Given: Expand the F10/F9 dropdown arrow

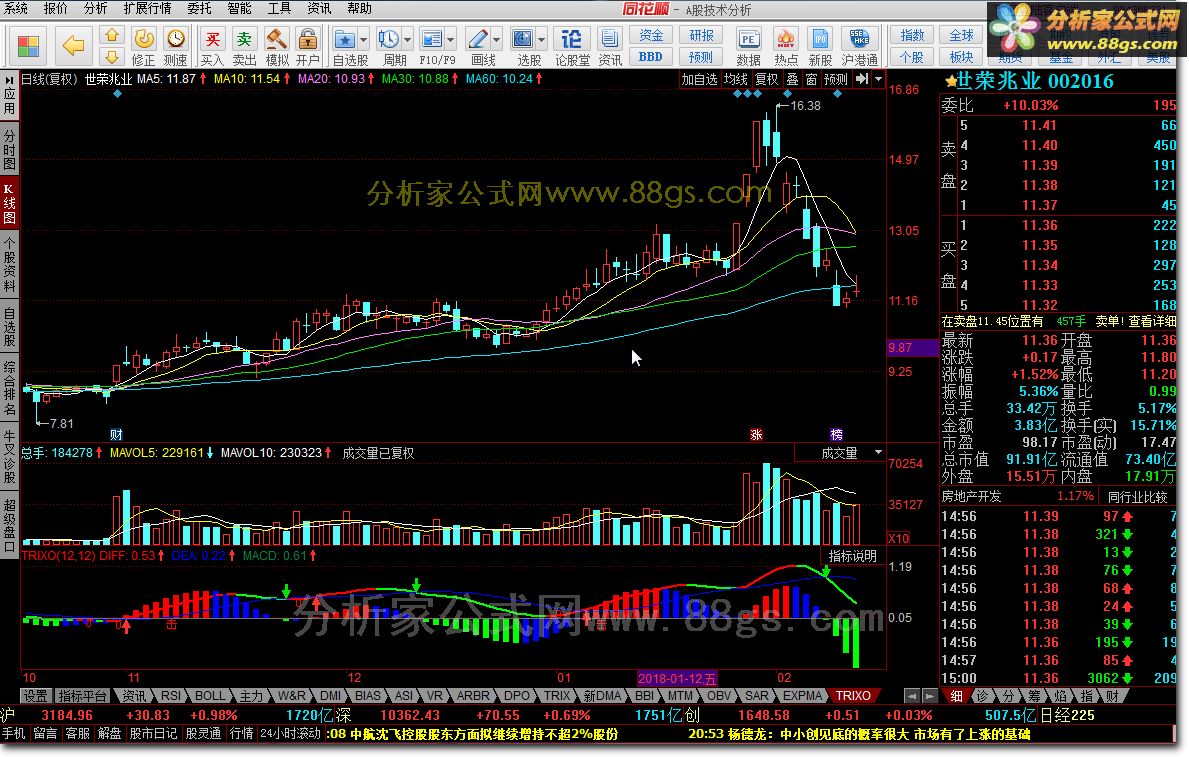Looking at the screenshot, I should [x=450, y=39].
